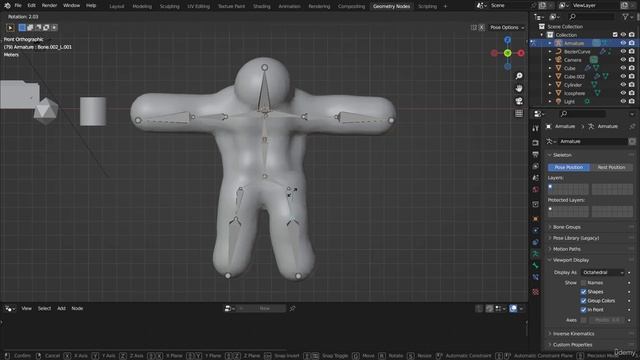The height and width of the screenshot is (360, 640).
Task: Enable the Names checkbox under Show
Action: click(583, 283)
